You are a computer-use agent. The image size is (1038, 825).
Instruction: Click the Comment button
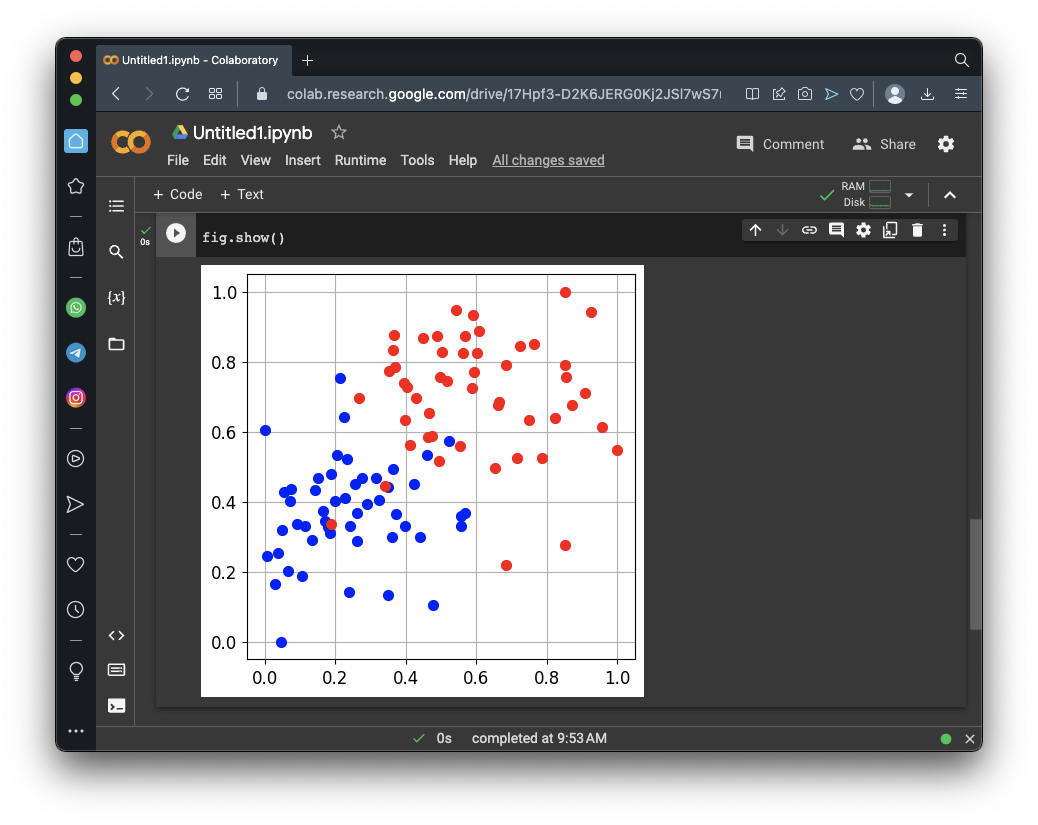[780, 144]
